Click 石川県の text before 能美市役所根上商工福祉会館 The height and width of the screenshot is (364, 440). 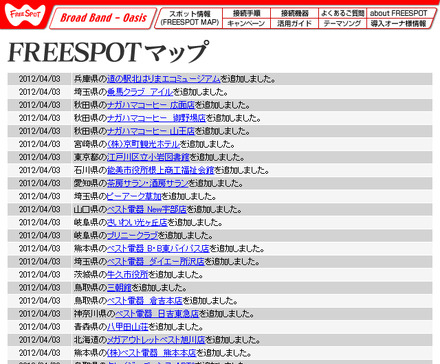90,170
